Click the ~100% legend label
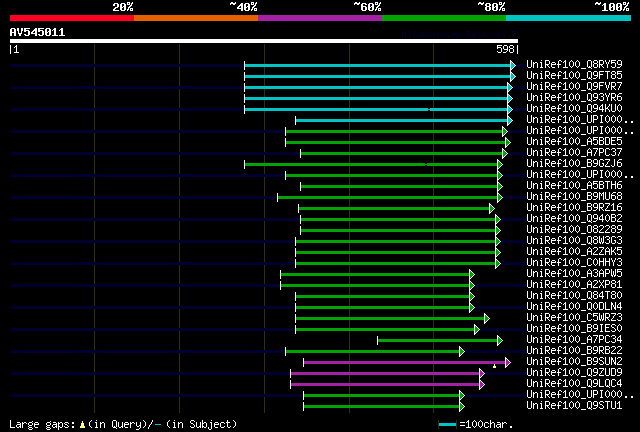The width and height of the screenshot is (640, 432). pyautogui.click(x=612, y=7)
